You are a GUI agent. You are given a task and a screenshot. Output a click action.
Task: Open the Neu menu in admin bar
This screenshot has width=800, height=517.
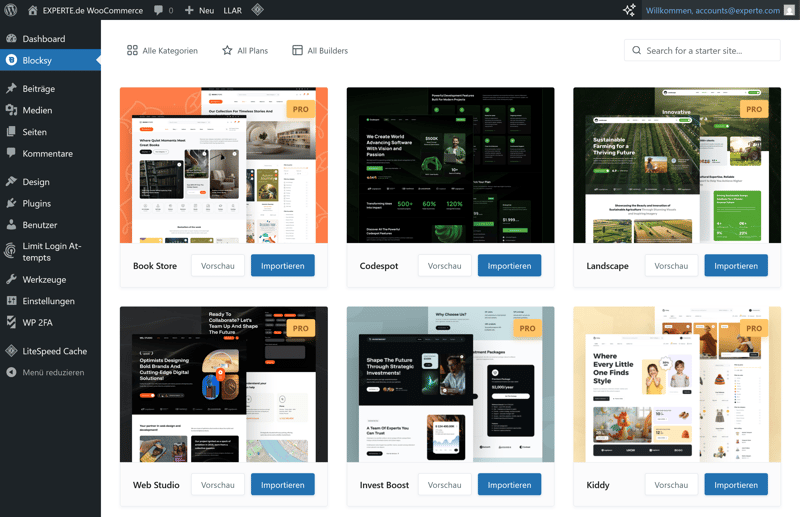199,10
